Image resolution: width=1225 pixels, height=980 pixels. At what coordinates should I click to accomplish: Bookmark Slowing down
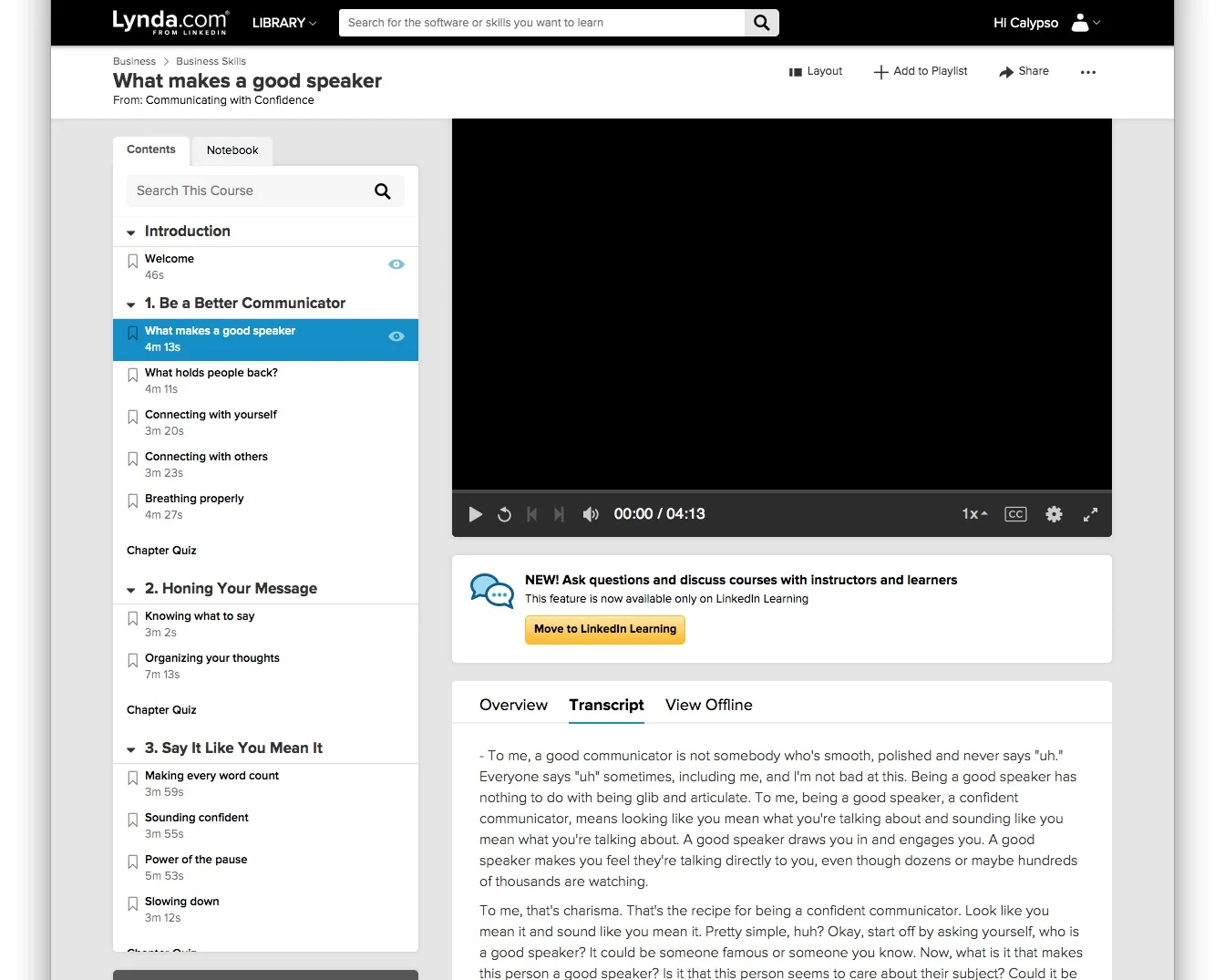[x=133, y=904]
